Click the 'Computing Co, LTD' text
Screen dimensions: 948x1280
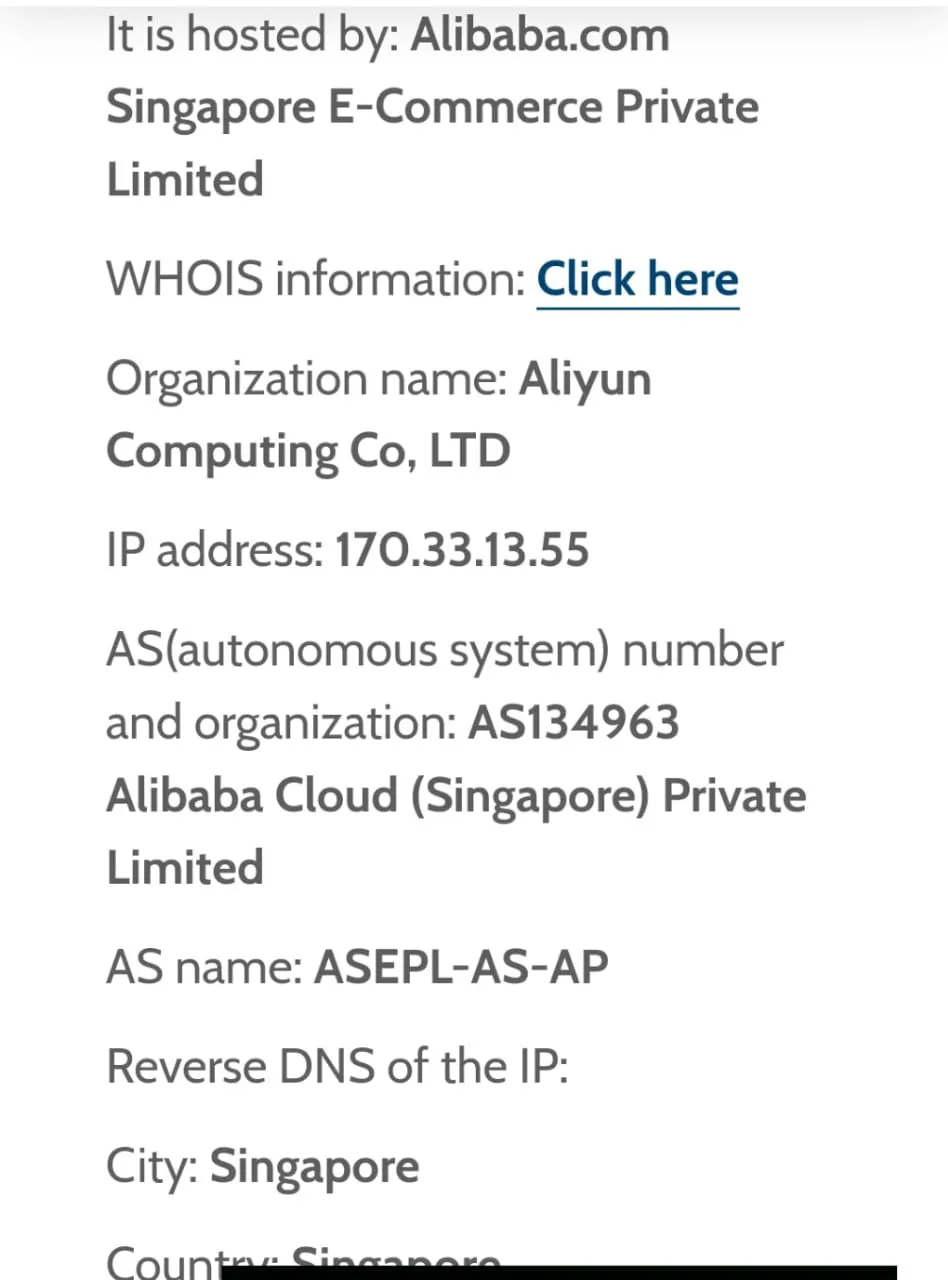click(308, 451)
